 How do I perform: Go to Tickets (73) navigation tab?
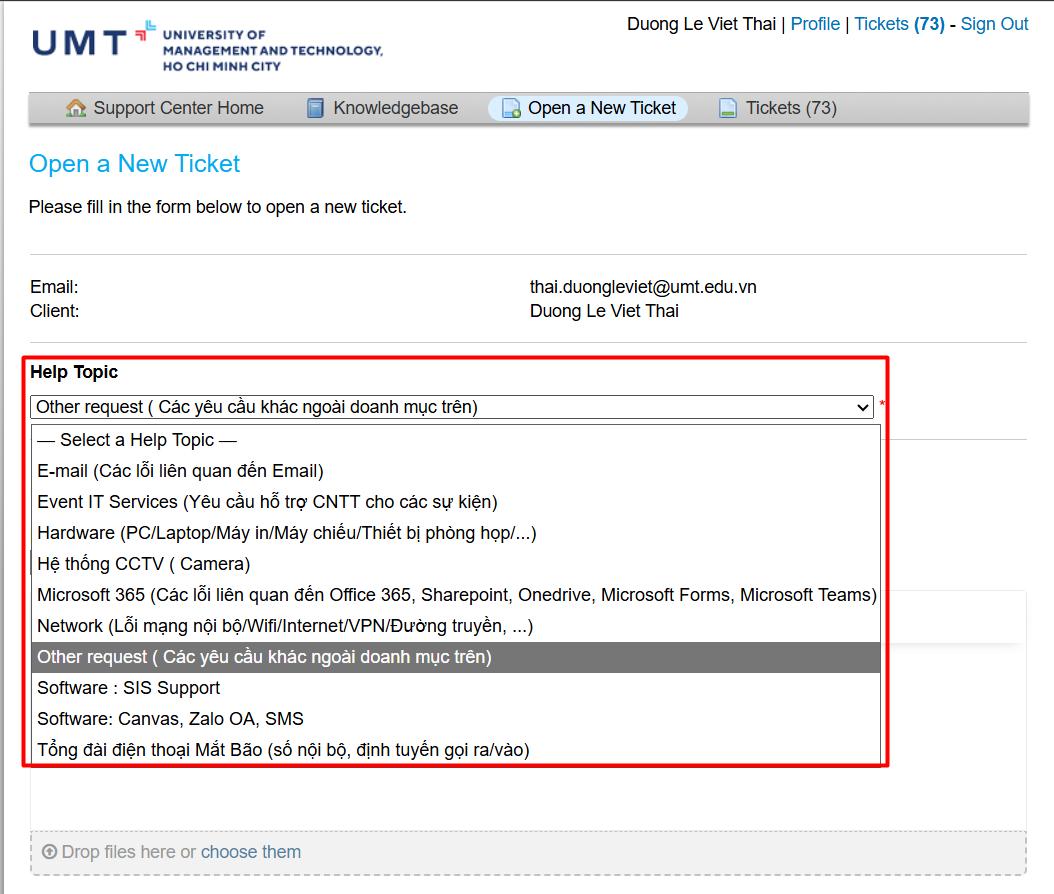(790, 108)
